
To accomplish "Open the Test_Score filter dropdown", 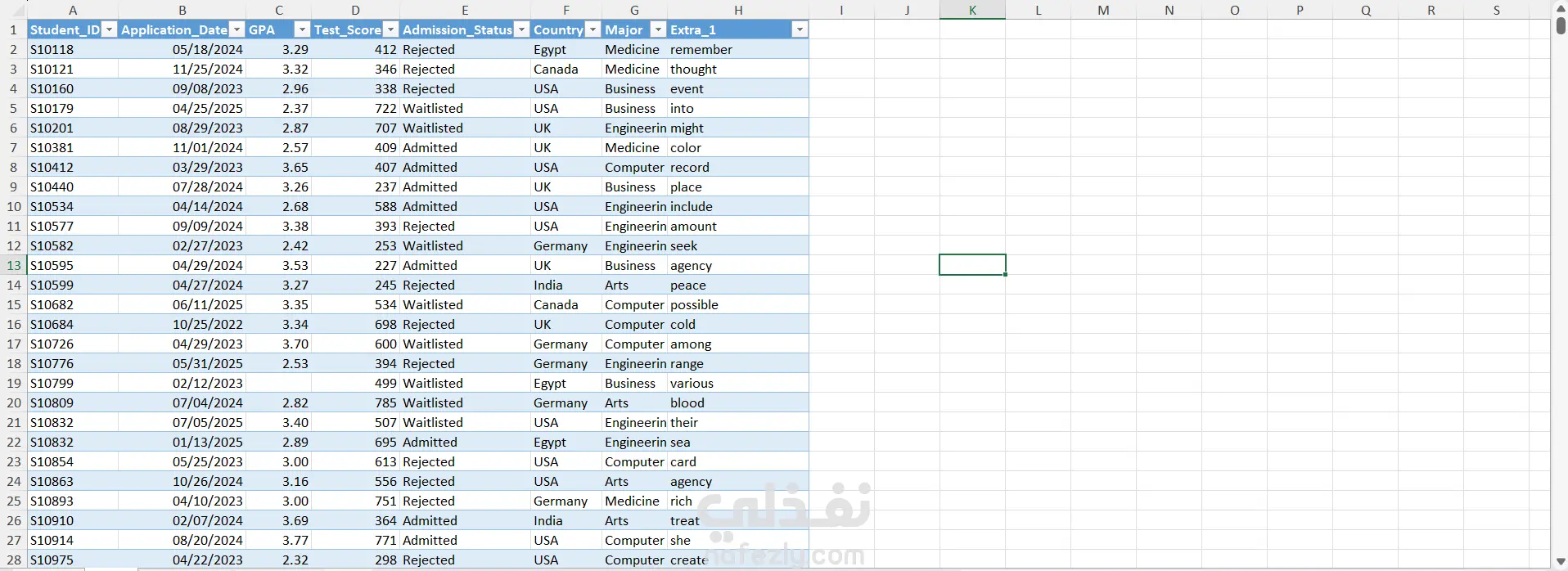I will pos(390,29).
